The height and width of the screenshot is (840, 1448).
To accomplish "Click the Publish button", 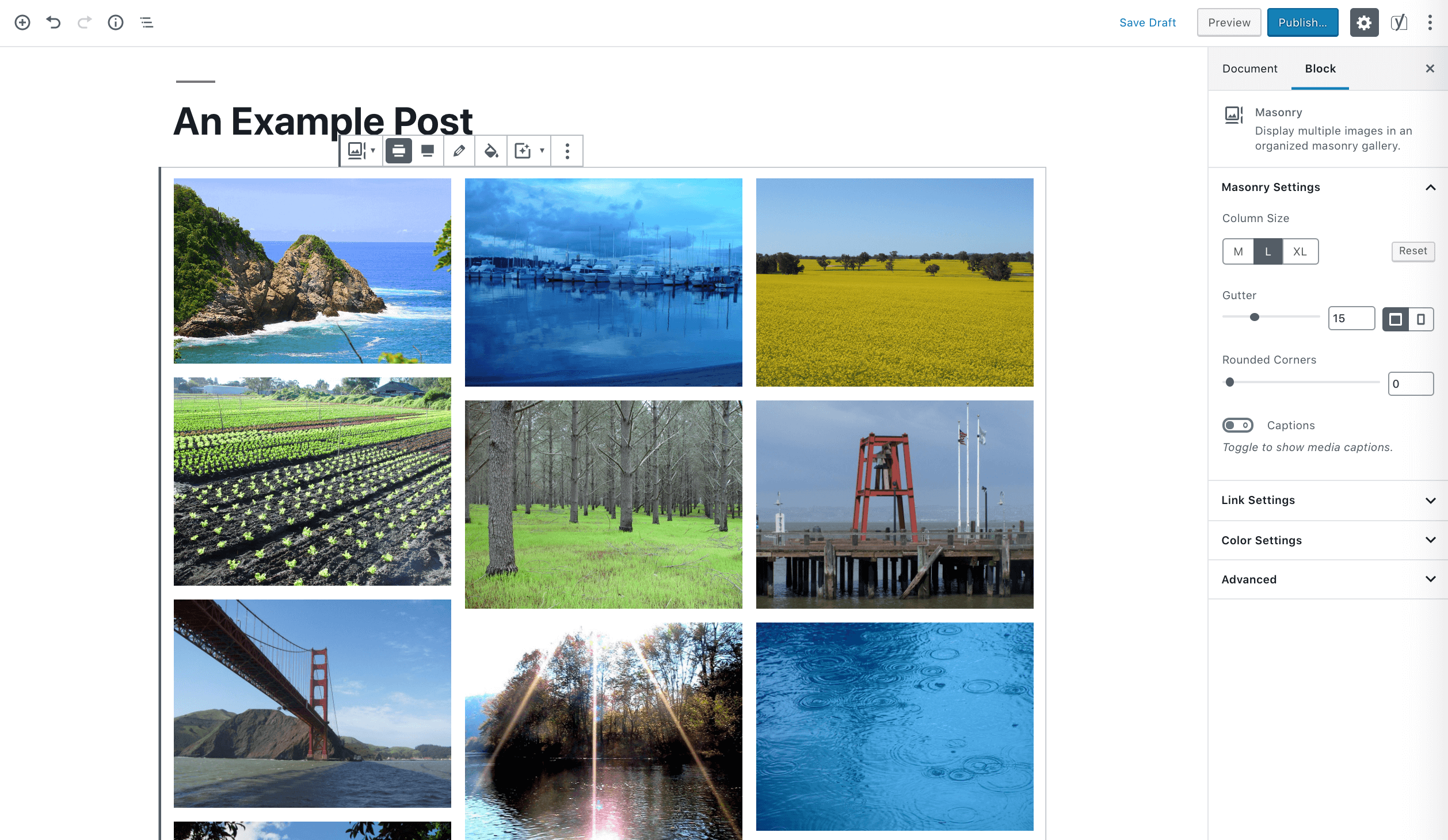I will 1302,22.
